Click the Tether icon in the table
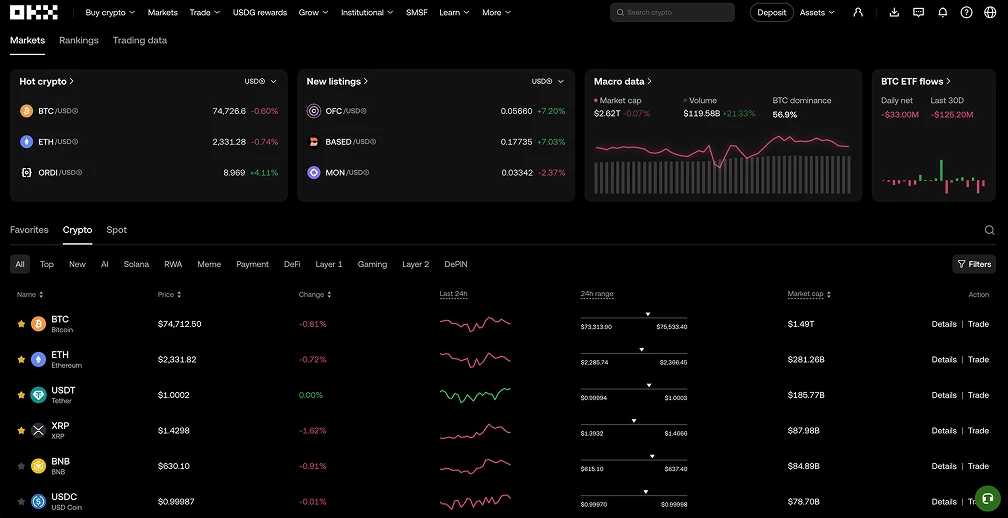The image size is (1008, 518). click(39, 395)
